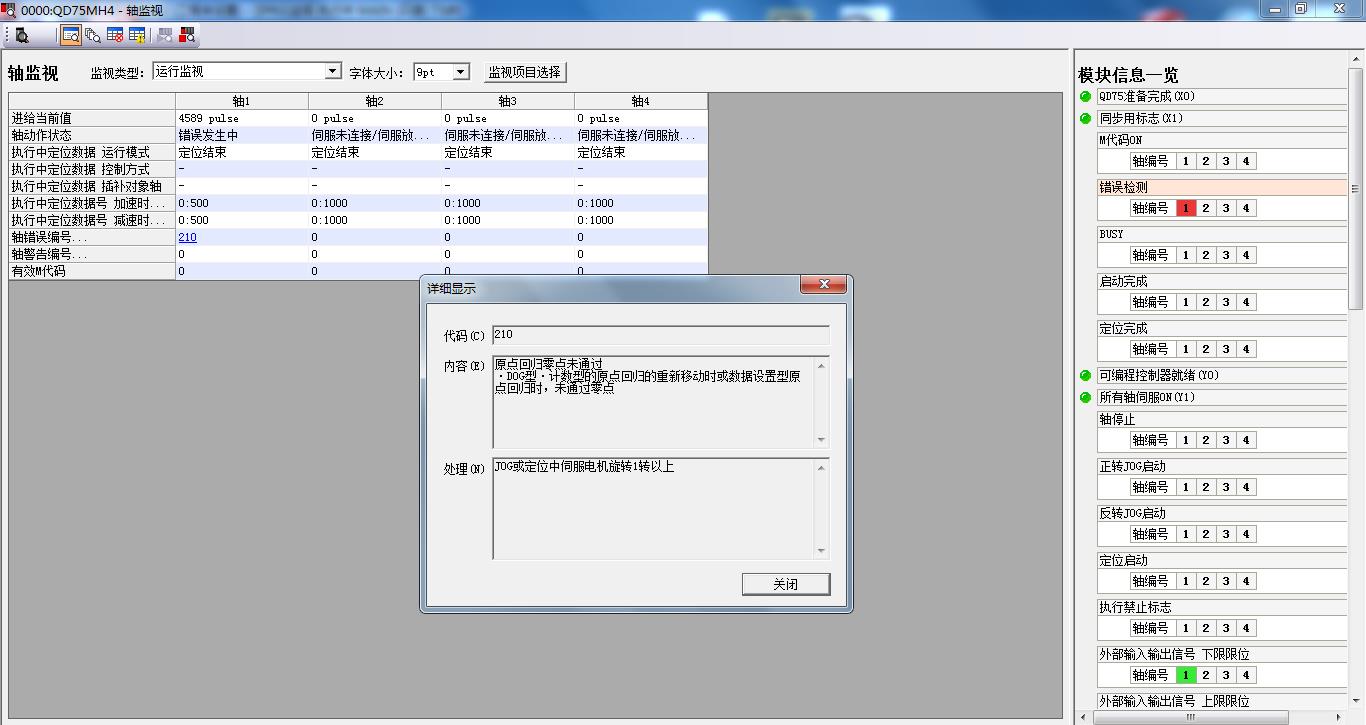Click the axis monitor toolbar icon
The image size is (1366, 725).
(x=71, y=35)
